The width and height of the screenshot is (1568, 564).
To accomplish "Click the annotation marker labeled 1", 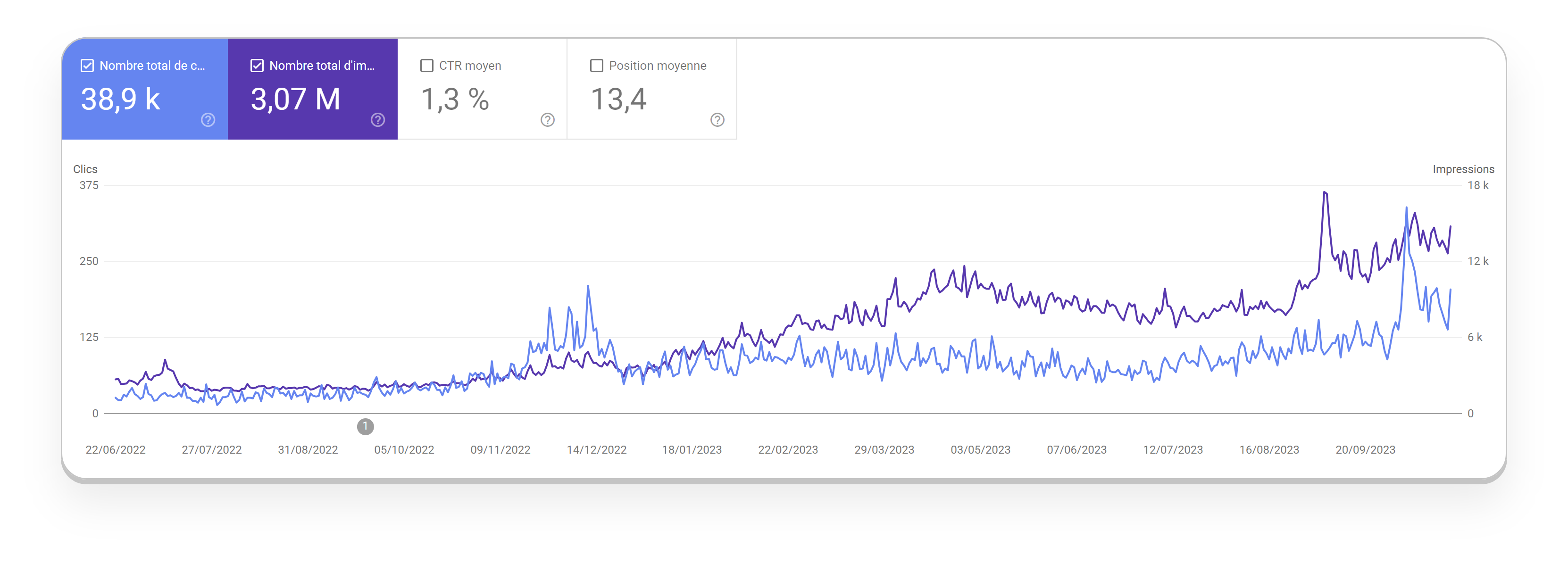I will coord(365,426).
